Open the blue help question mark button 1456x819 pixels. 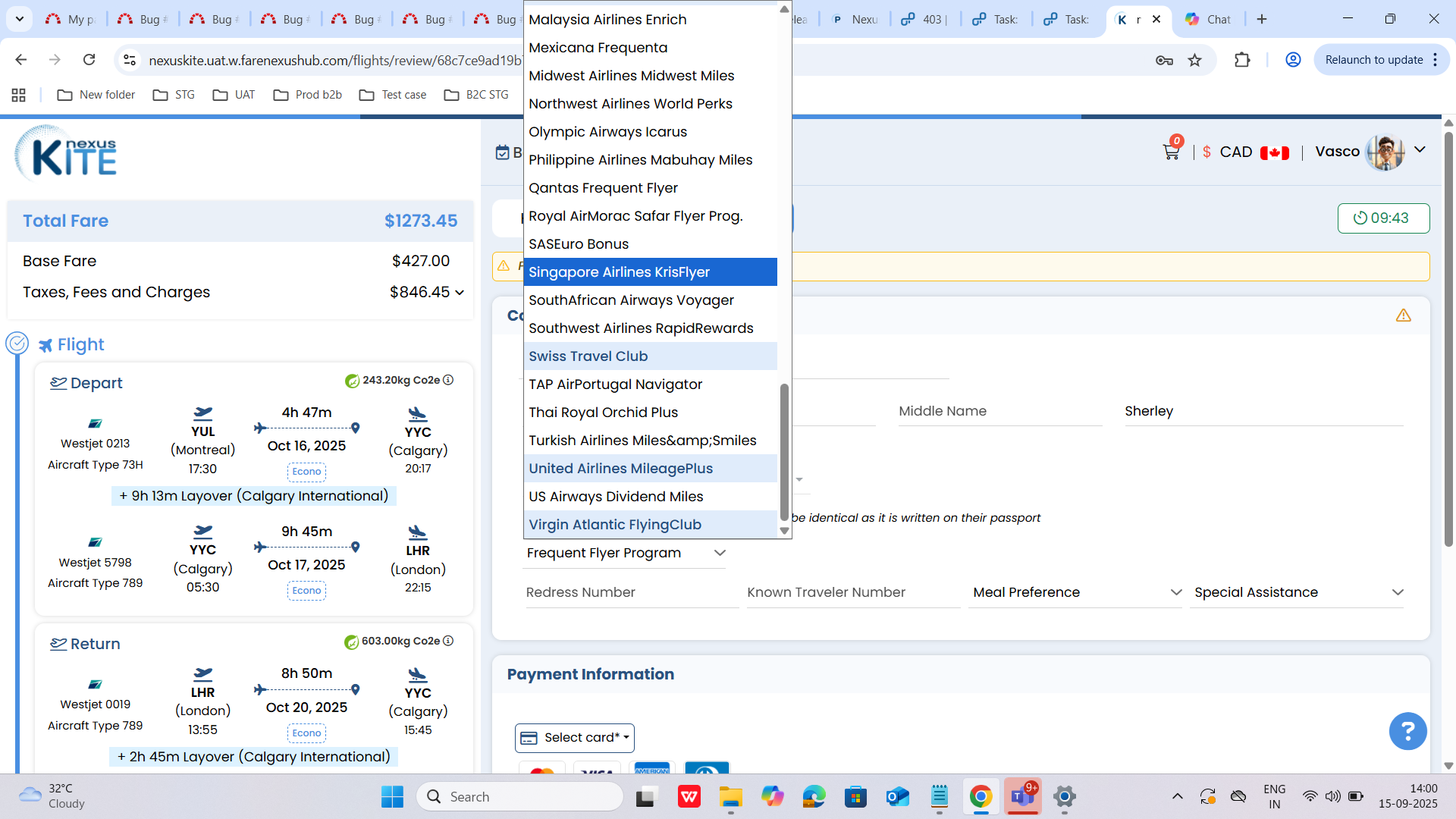pyautogui.click(x=1407, y=731)
